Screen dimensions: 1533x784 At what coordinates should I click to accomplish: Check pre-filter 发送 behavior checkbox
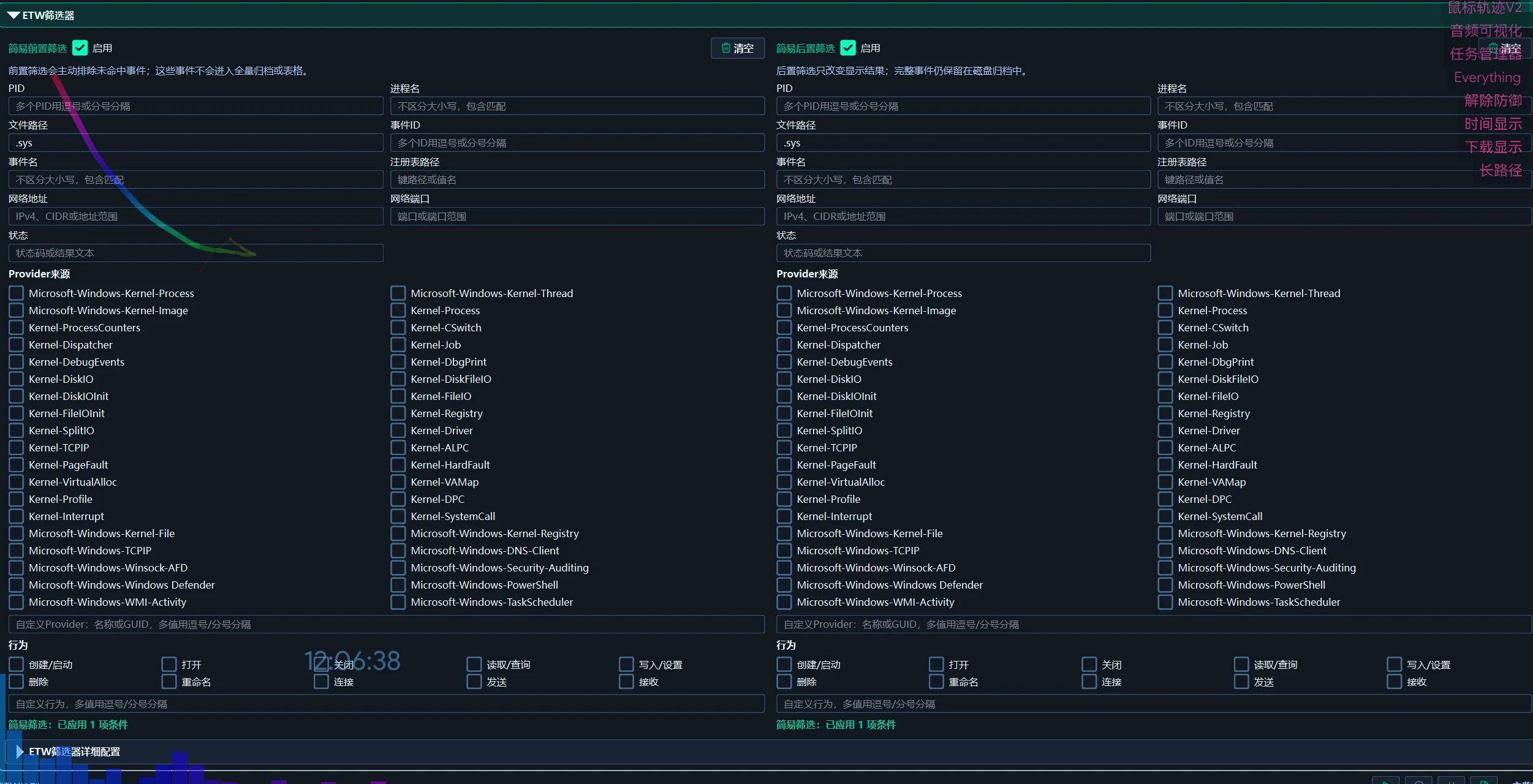click(x=474, y=682)
